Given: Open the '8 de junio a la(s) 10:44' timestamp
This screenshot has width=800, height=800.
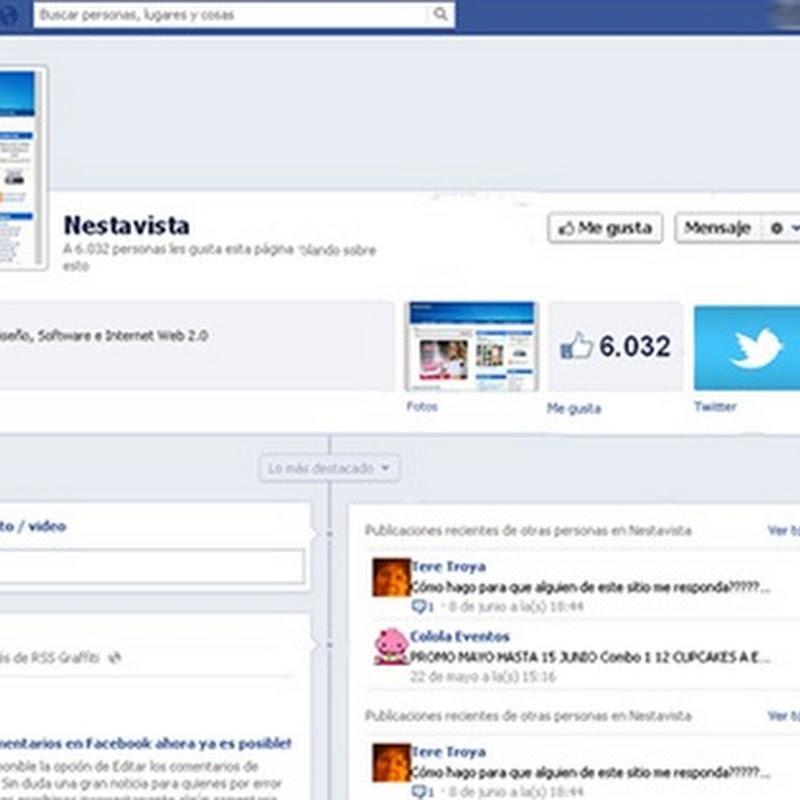Looking at the screenshot, I should pyautogui.click(x=516, y=607).
